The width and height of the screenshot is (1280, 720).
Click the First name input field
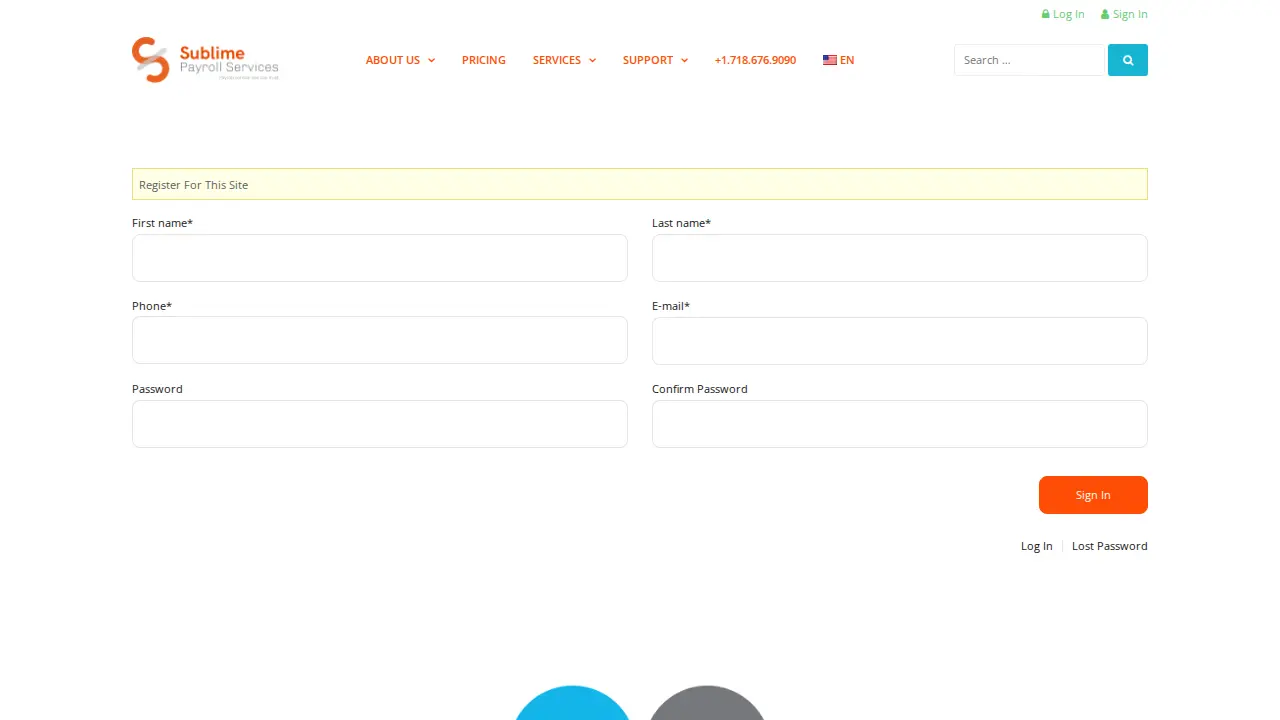tap(380, 258)
